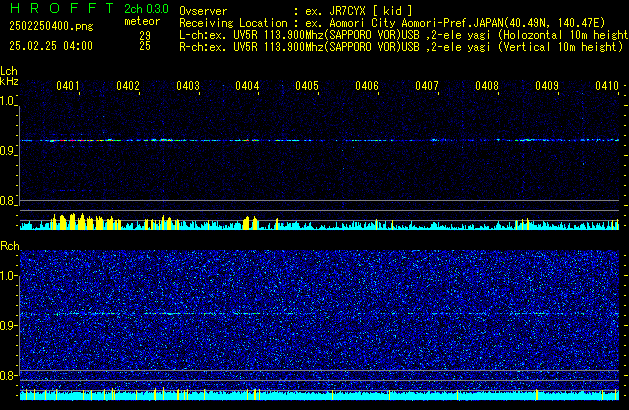Image resolution: width=629 pixels, height=410 pixels.
Task: Click the L-ch description with Horizontal yagi
Action: point(404,35)
